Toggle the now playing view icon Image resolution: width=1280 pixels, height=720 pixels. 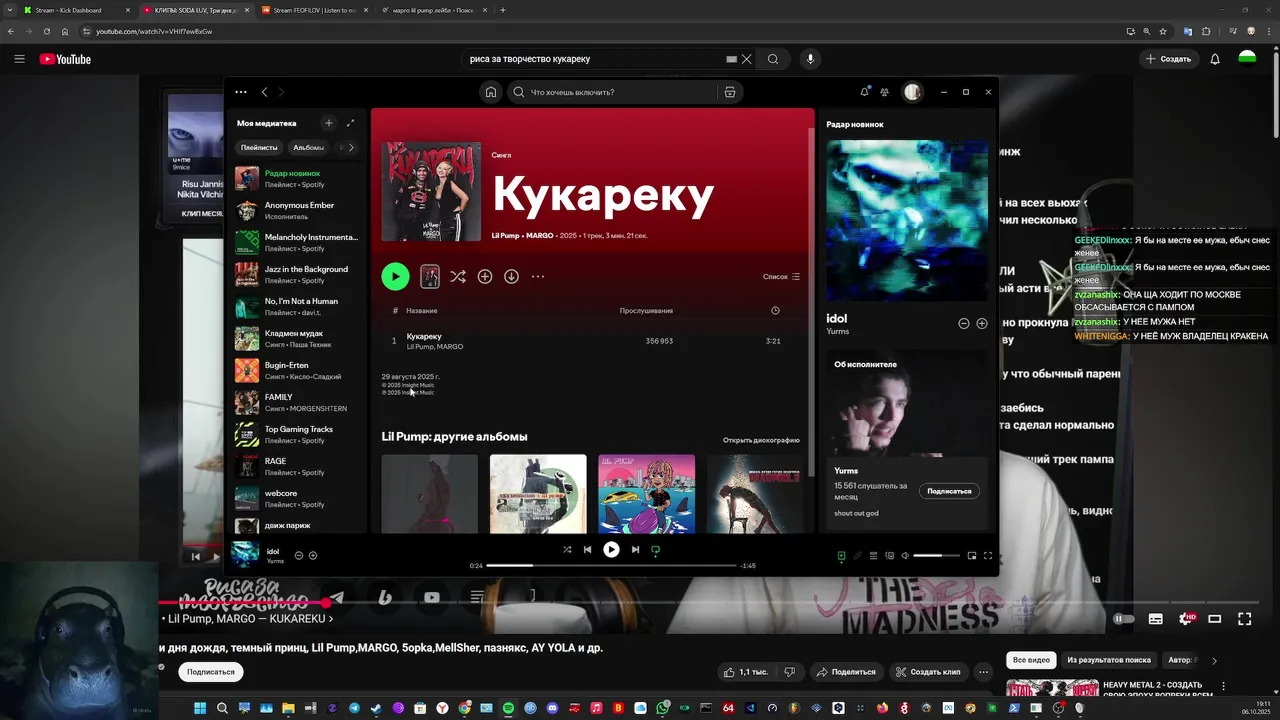point(841,555)
